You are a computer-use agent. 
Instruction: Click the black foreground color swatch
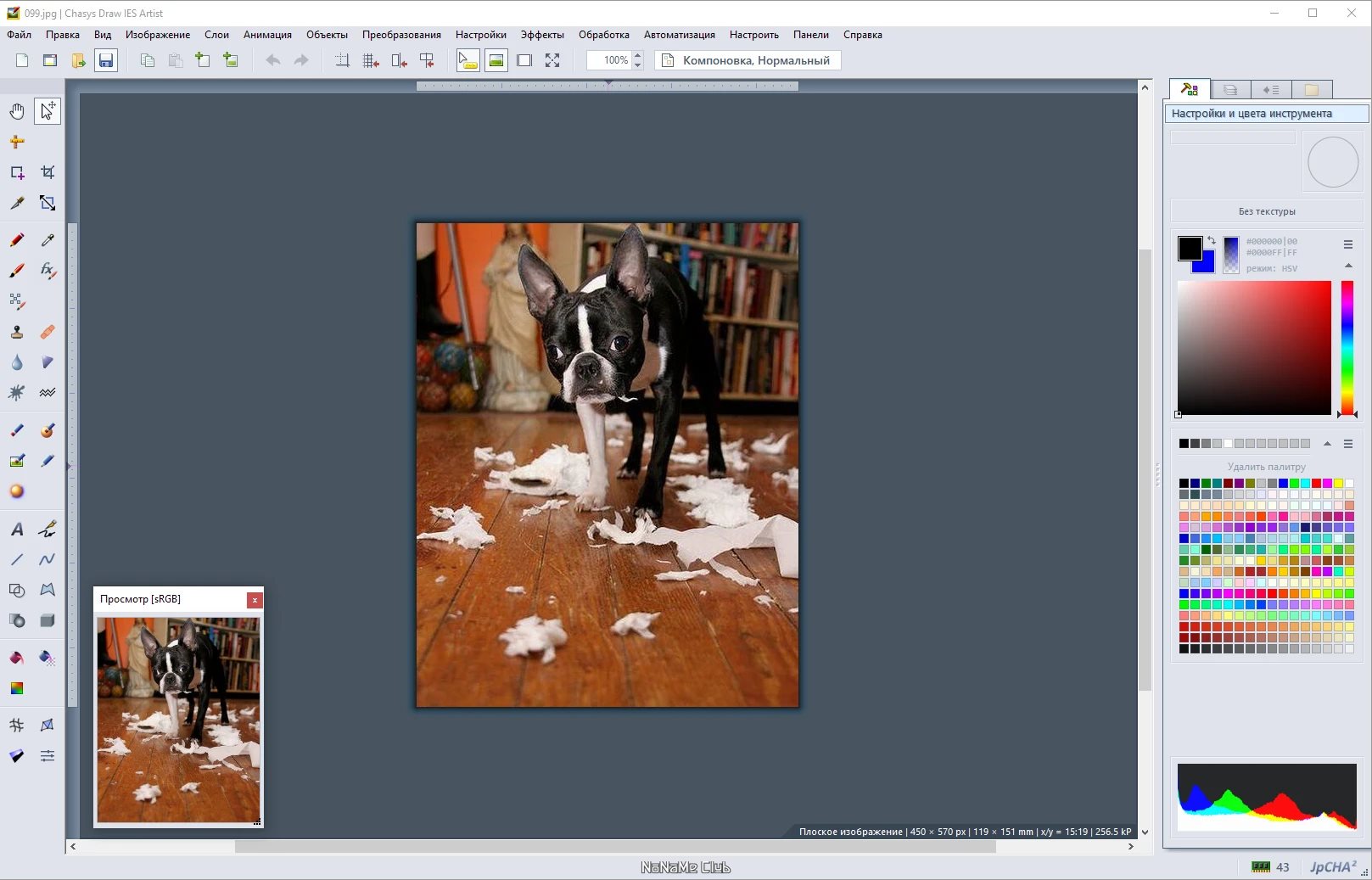(1189, 248)
